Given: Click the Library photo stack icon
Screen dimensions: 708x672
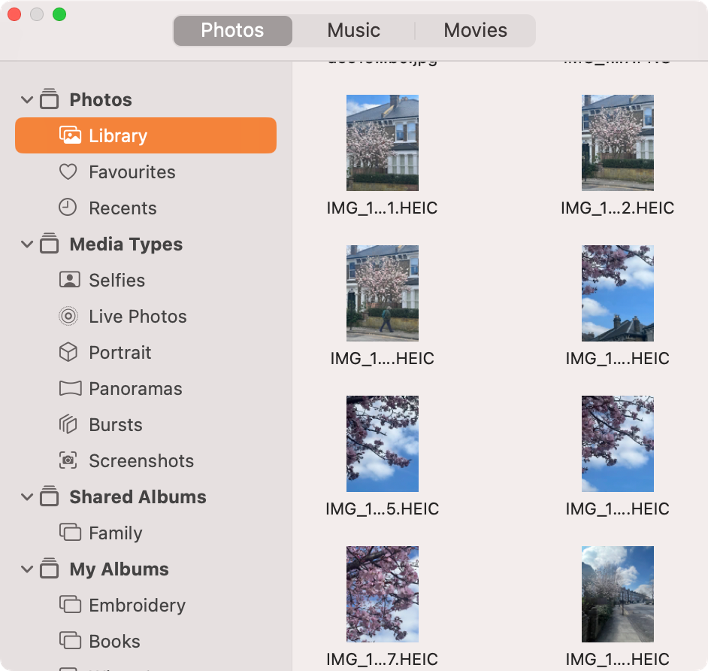Looking at the screenshot, I should [x=70, y=135].
